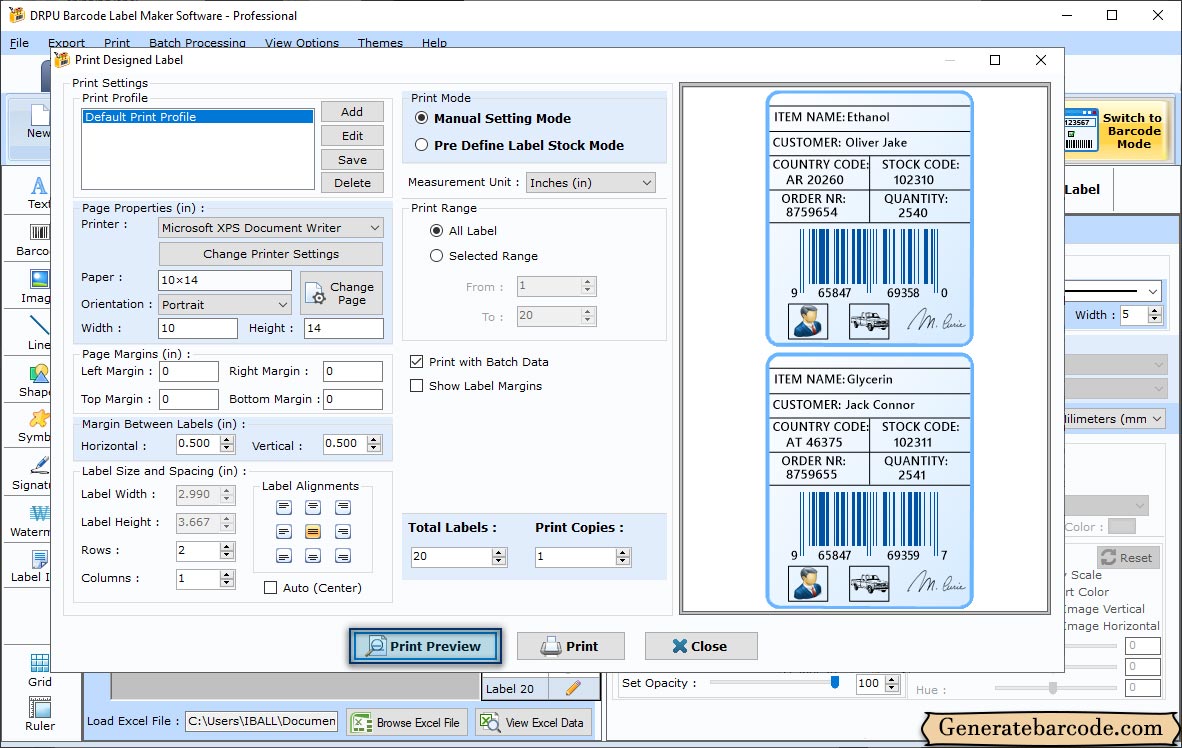The width and height of the screenshot is (1182, 748).
Task: Align labels middle-right icon
Action: click(x=343, y=532)
